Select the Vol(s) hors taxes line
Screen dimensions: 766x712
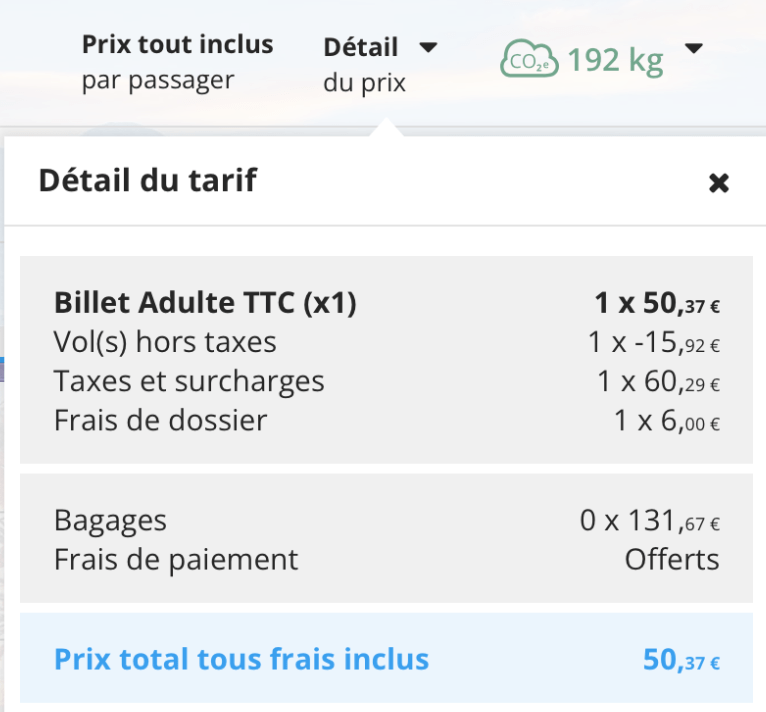[x=165, y=342]
